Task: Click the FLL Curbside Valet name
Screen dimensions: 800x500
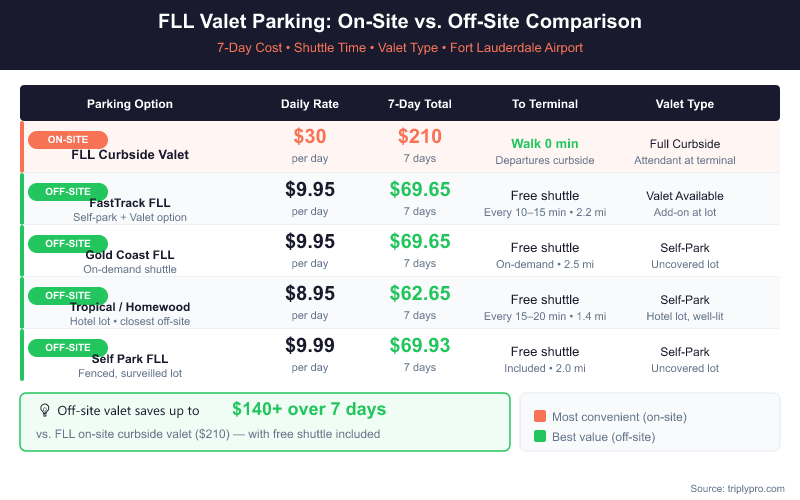Action: pos(130,155)
